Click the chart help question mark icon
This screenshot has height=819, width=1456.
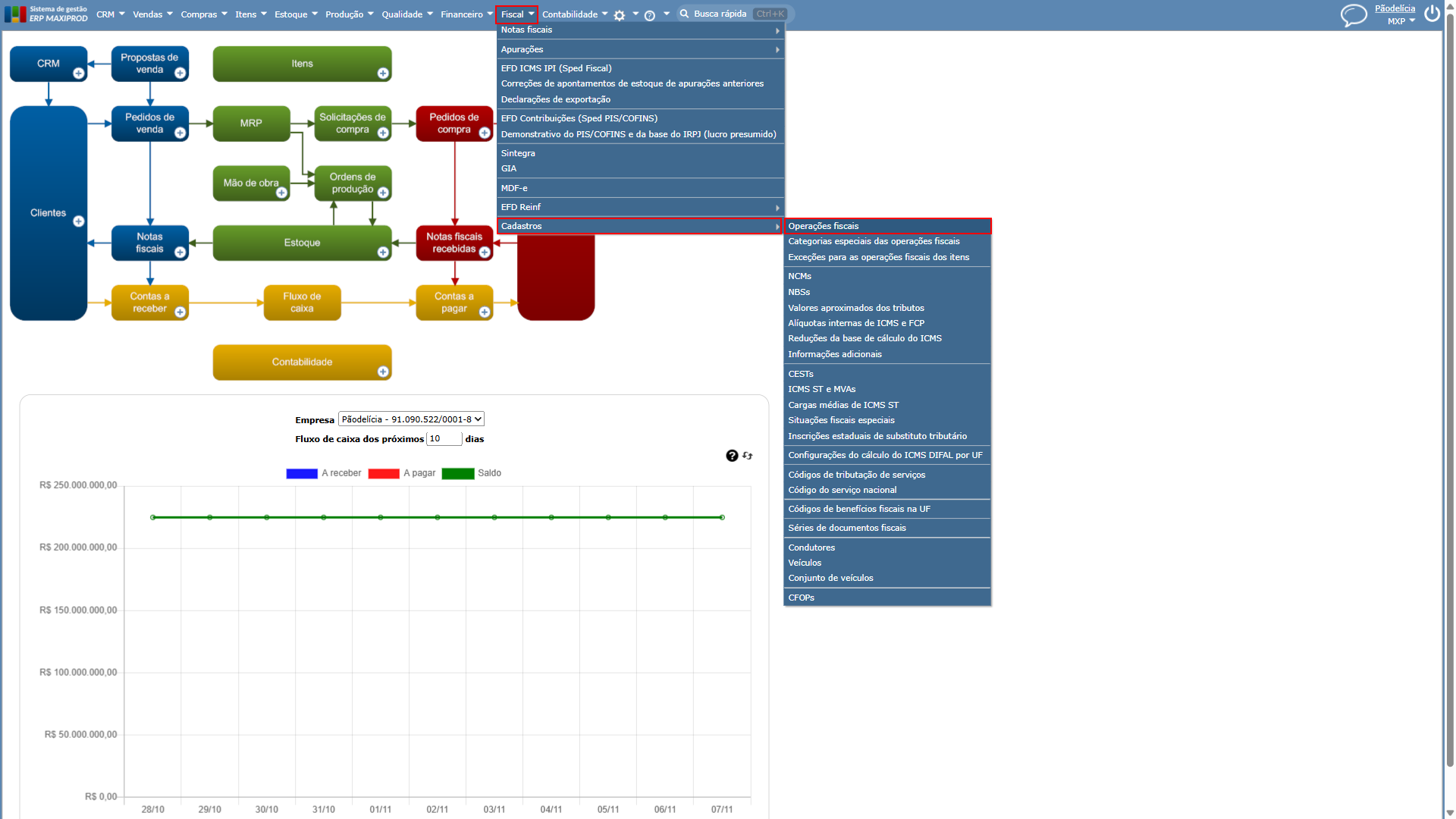click(732, 456)
